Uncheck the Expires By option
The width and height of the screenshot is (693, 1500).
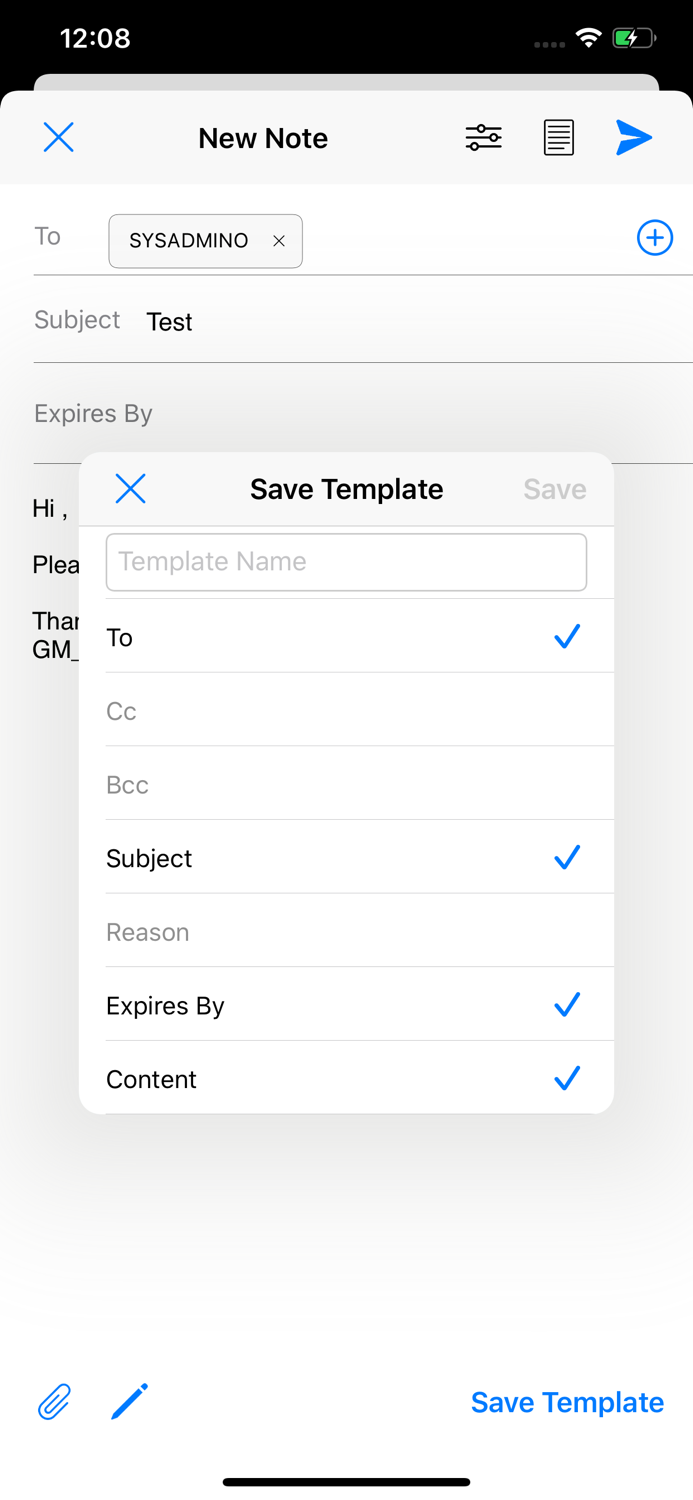(567, 1005)
